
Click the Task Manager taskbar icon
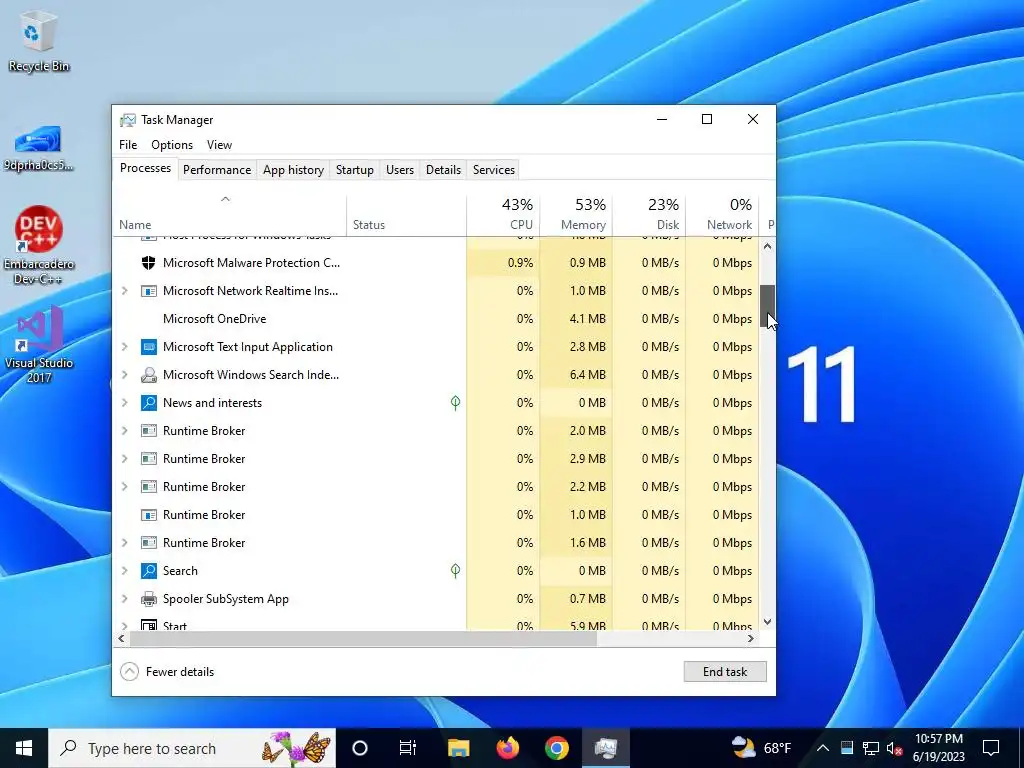pos(606,748)
